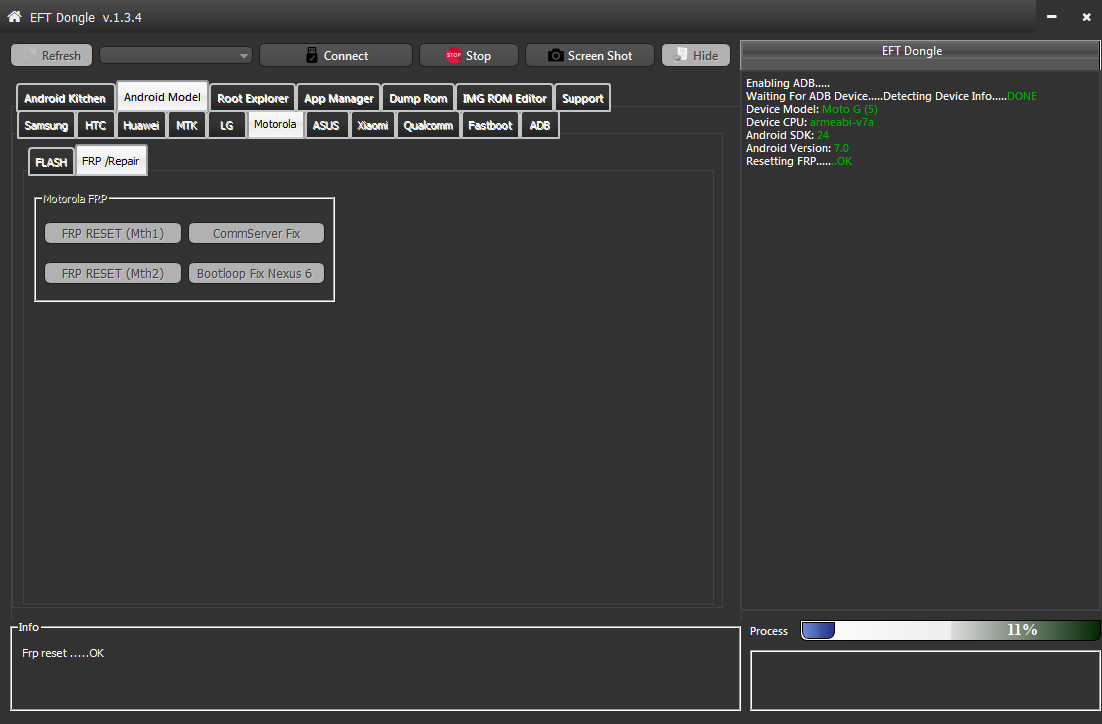Select the Huawei brand tab
This screenshot has height=724, width=1102.
point(141,125)
